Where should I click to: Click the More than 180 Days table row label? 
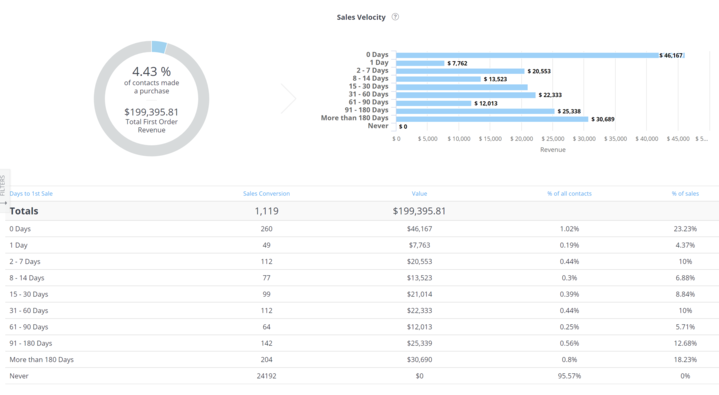42,360
